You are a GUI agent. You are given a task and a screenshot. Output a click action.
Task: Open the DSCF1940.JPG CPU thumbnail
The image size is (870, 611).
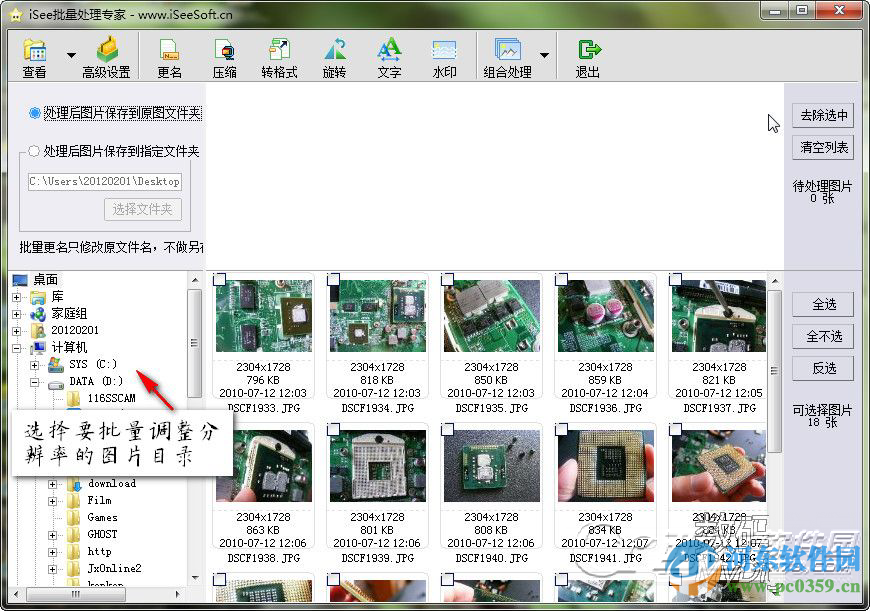click(491, 466)
